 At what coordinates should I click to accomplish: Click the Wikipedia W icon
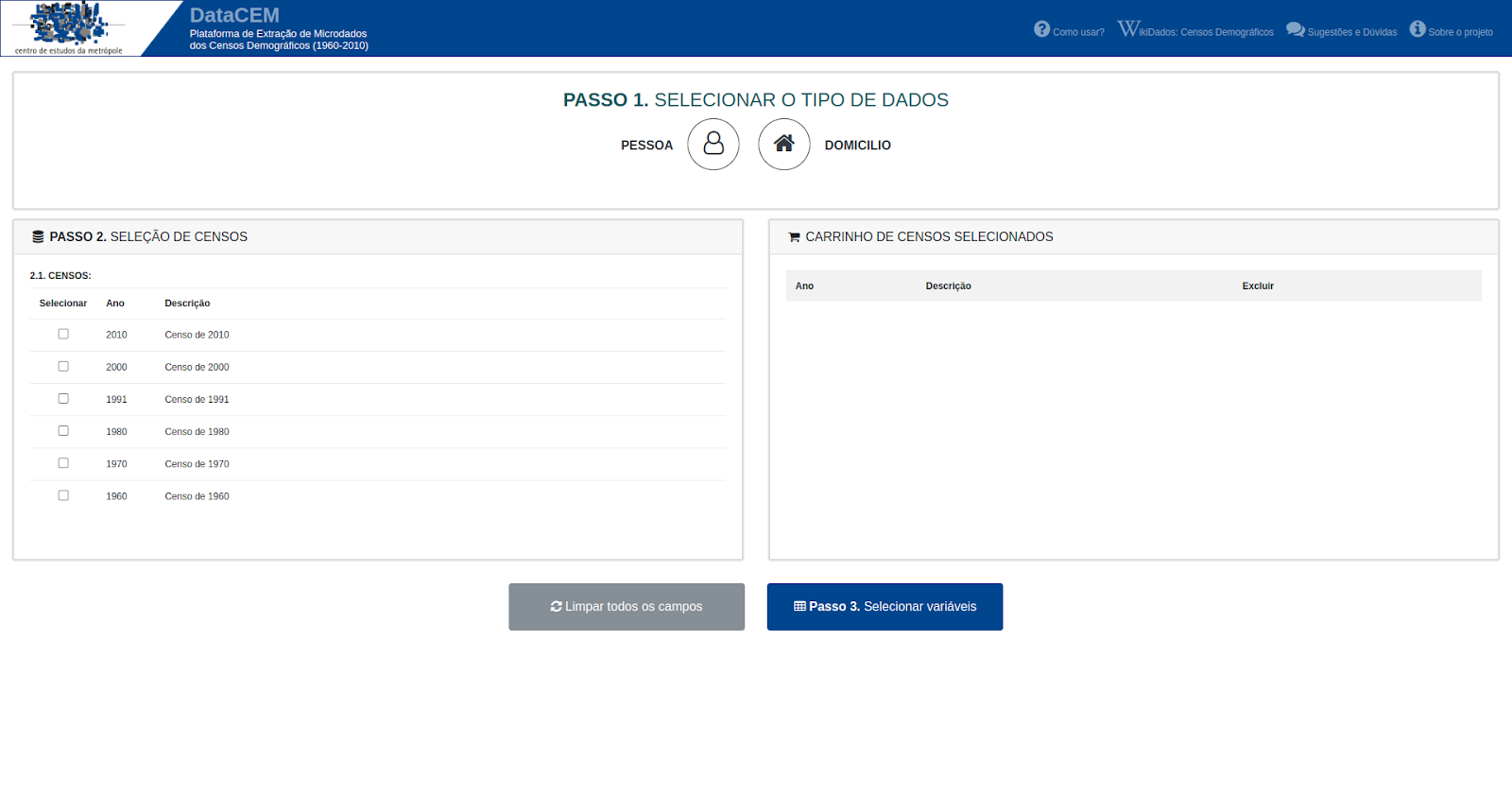pos(1127,29)
